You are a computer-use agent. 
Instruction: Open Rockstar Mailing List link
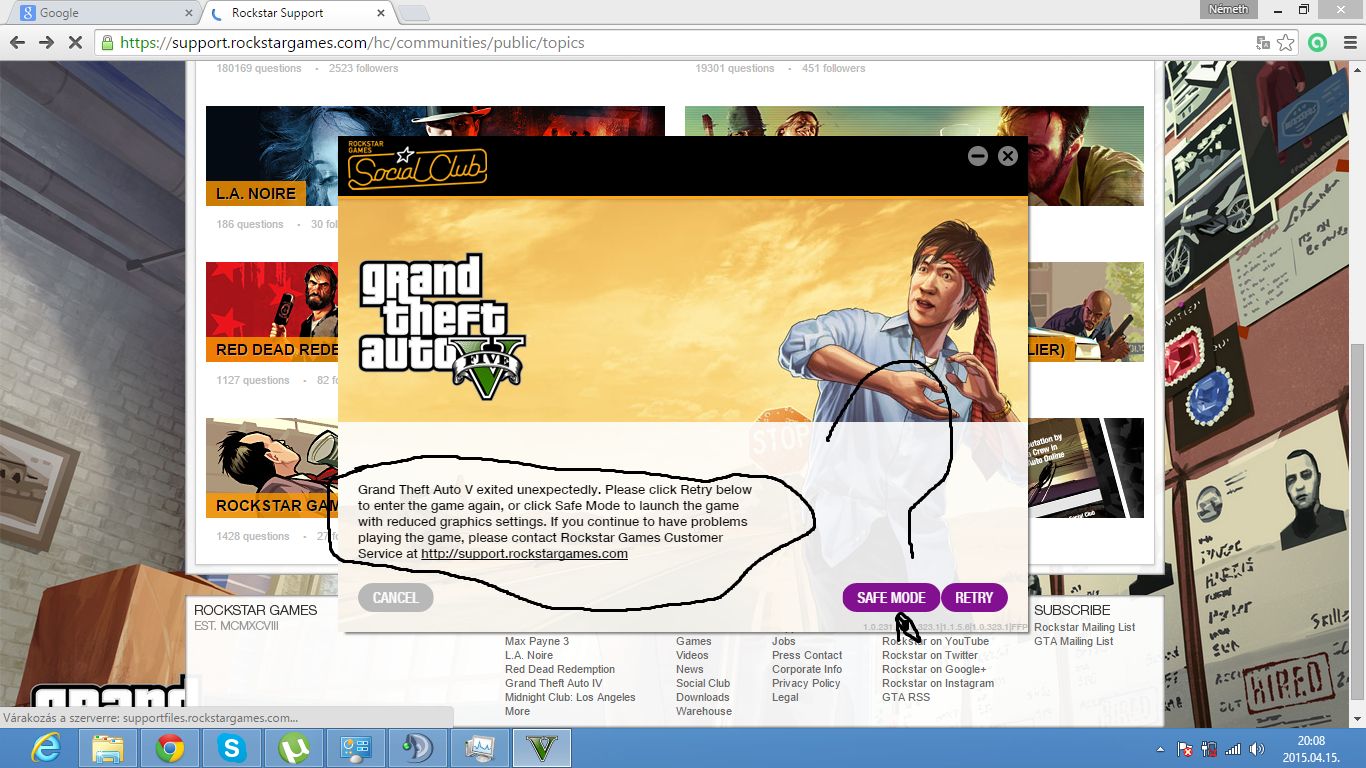1085,627
